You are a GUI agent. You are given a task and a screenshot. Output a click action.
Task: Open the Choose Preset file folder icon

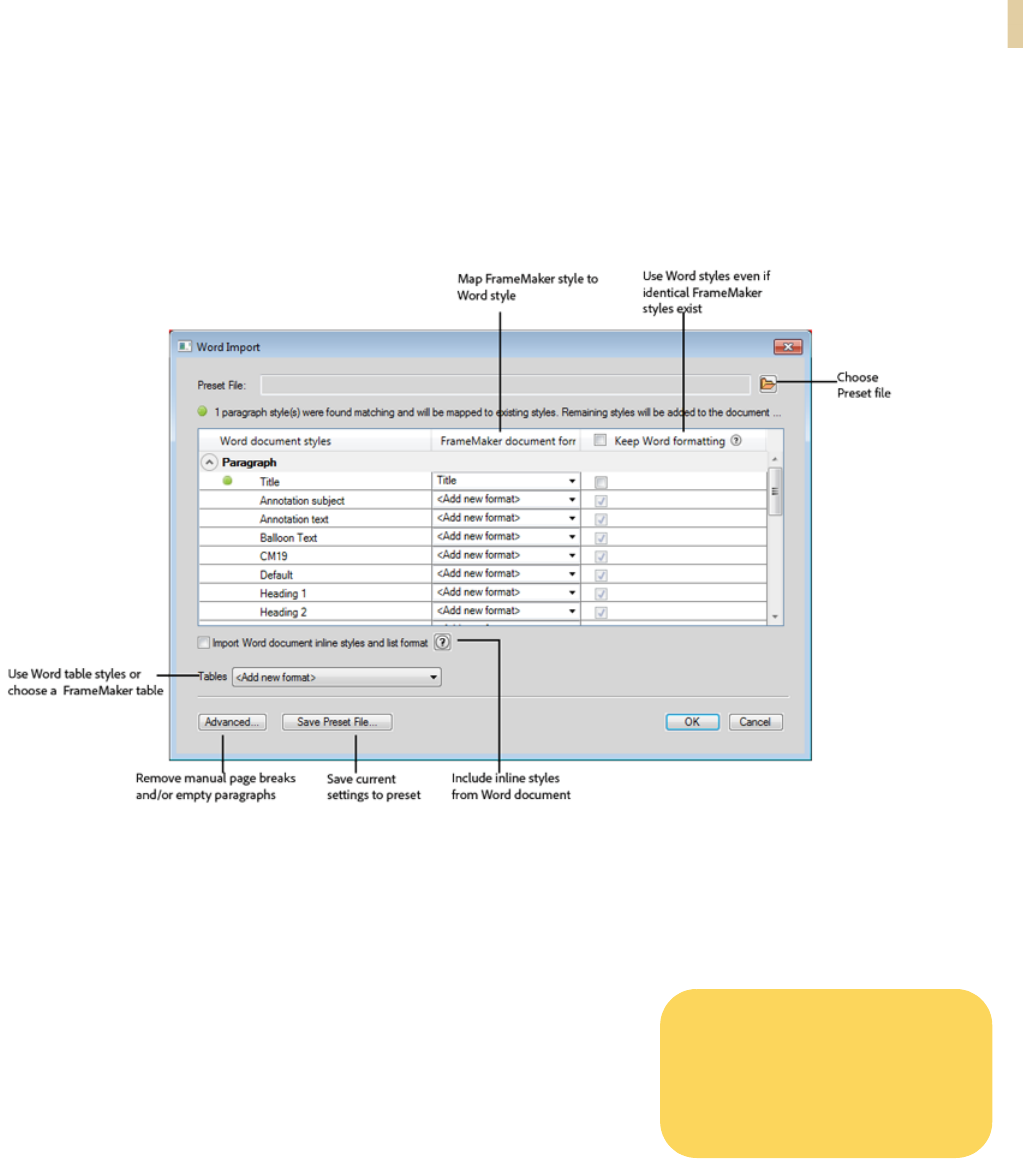[767, 384]
